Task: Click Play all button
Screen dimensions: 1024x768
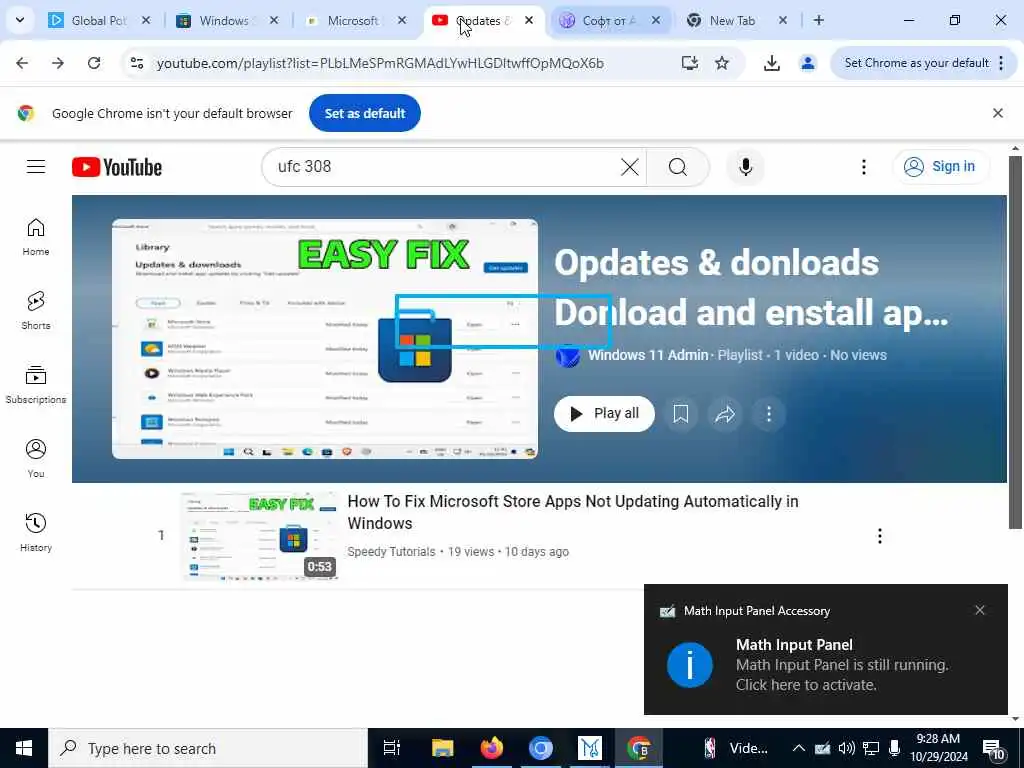Action: point(604,414)
